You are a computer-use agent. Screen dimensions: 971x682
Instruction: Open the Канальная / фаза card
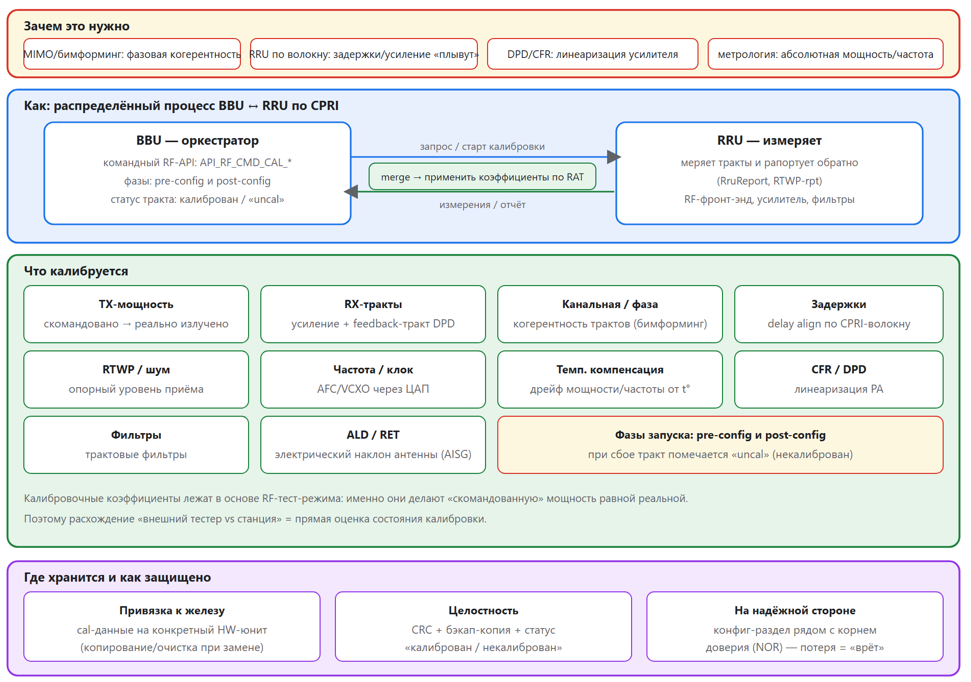[610, 314]
